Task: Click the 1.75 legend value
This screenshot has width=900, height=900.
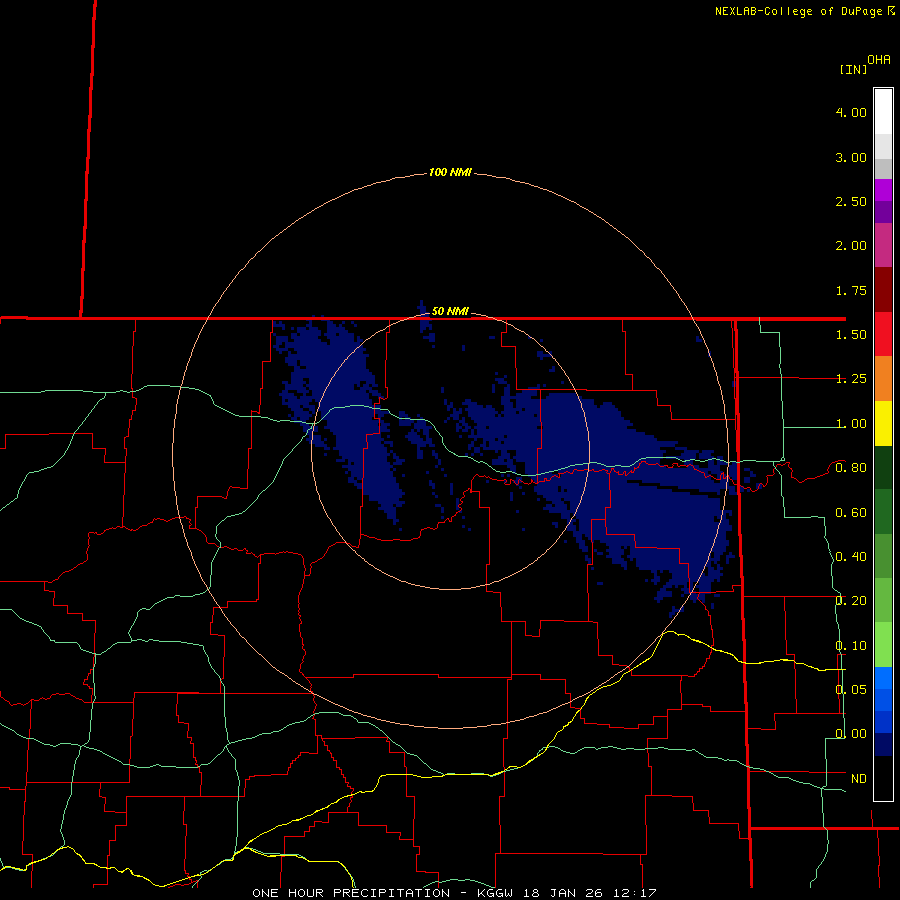Action: pos(851,290)
